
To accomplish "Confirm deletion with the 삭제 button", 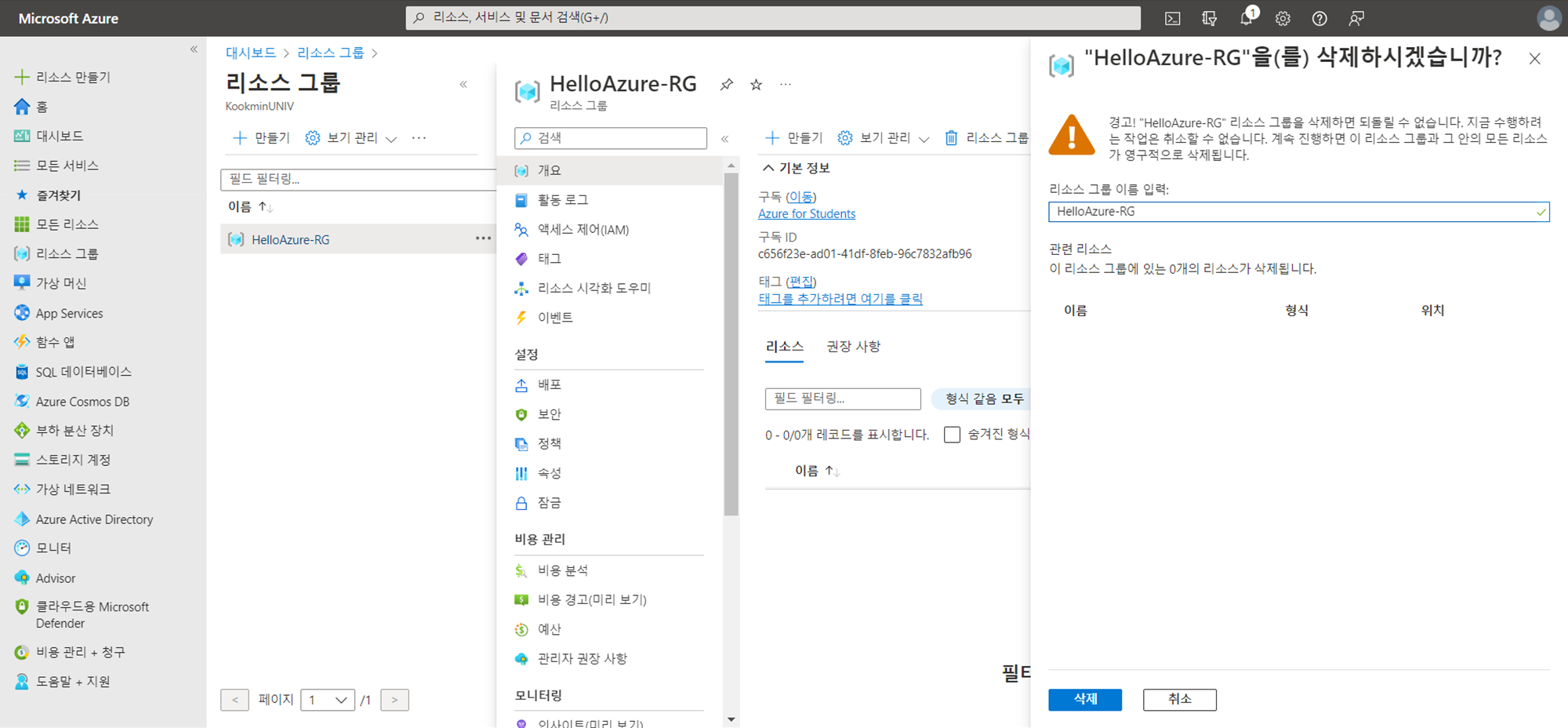I will (1085, 700).
